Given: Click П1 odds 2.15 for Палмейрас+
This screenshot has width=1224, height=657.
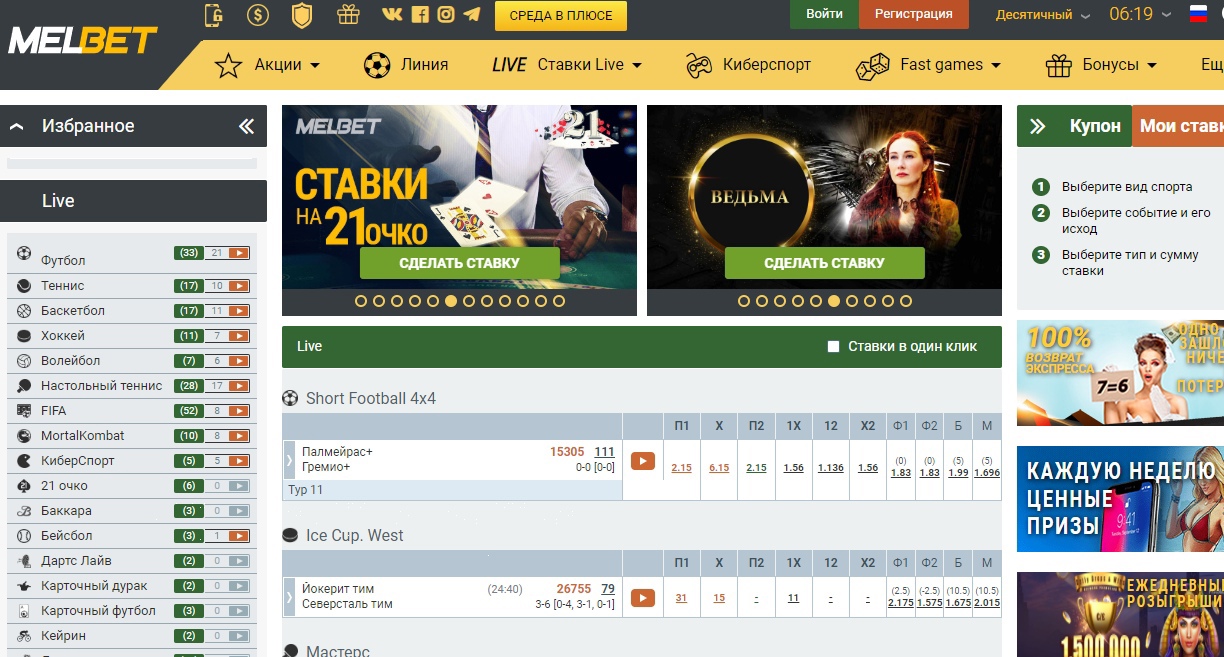Looking at the screenshot, I should [x=682, y=467].
